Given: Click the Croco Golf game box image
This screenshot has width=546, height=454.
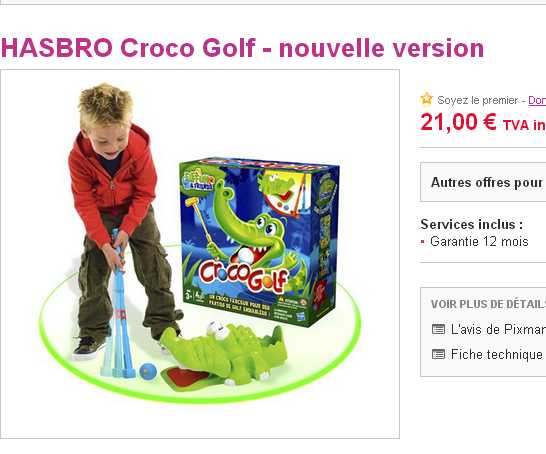Looking at the screenshot, I should 259,242.
